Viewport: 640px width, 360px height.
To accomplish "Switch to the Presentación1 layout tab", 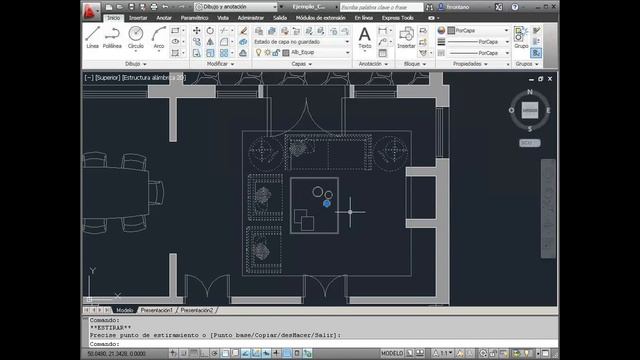I will click(x=156, y=310).
